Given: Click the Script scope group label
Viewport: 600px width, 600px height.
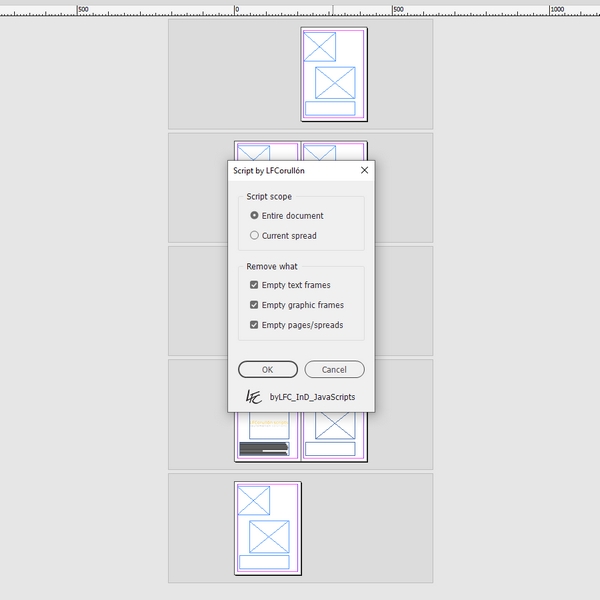Looking at the screenshot, I should 269,196.
